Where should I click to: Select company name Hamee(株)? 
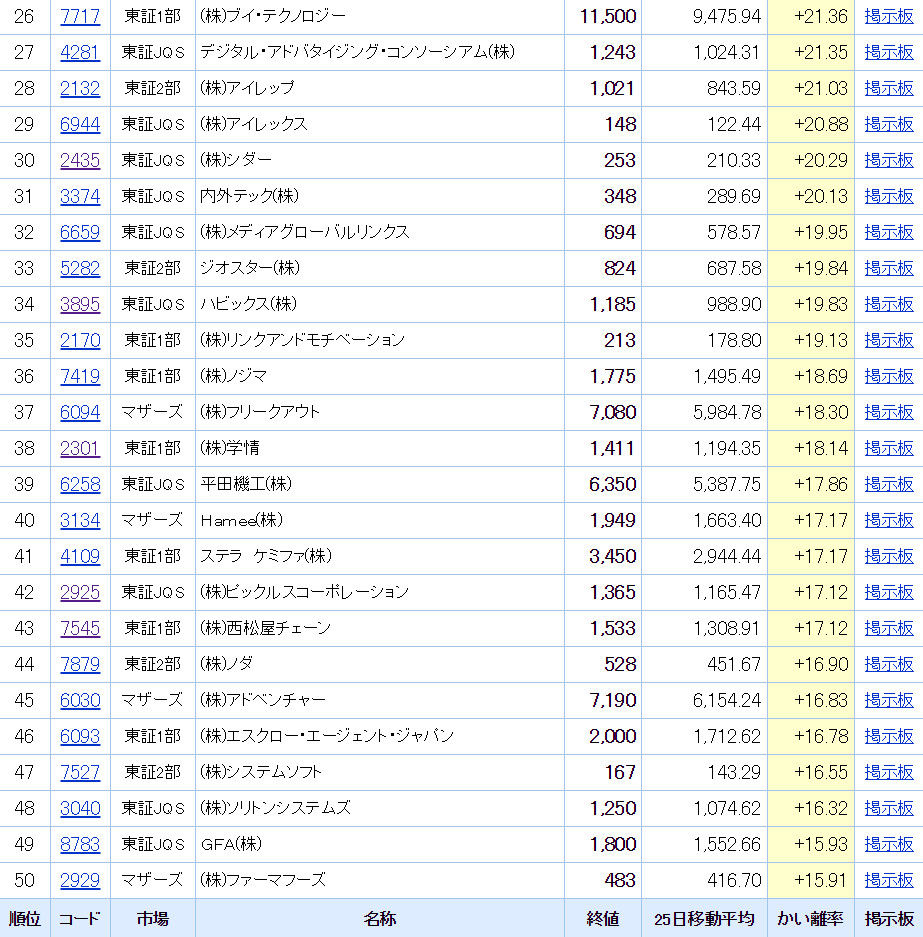(x=241, y=520)
